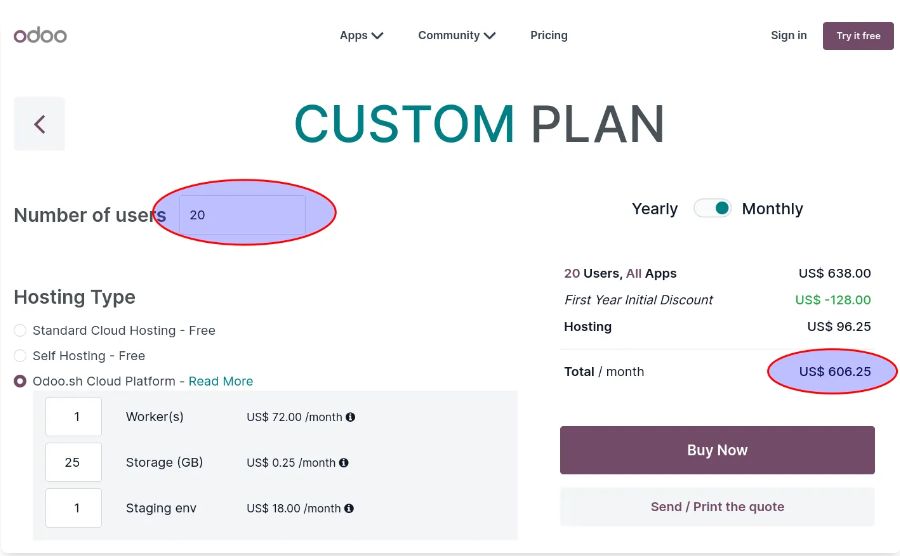Select Odoo.sh Cloud Platform radio button
Image resolution: width=900 pixels, height=556 pixels.
click(20, 381)
